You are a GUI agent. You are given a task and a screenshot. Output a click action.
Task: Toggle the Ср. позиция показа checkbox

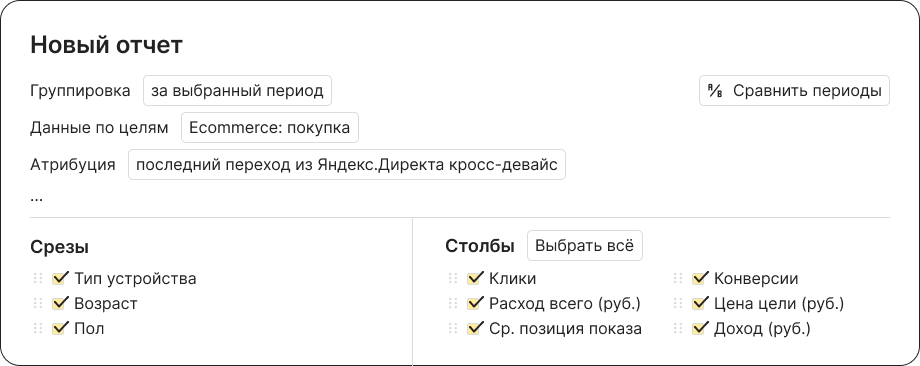point(475,328)
